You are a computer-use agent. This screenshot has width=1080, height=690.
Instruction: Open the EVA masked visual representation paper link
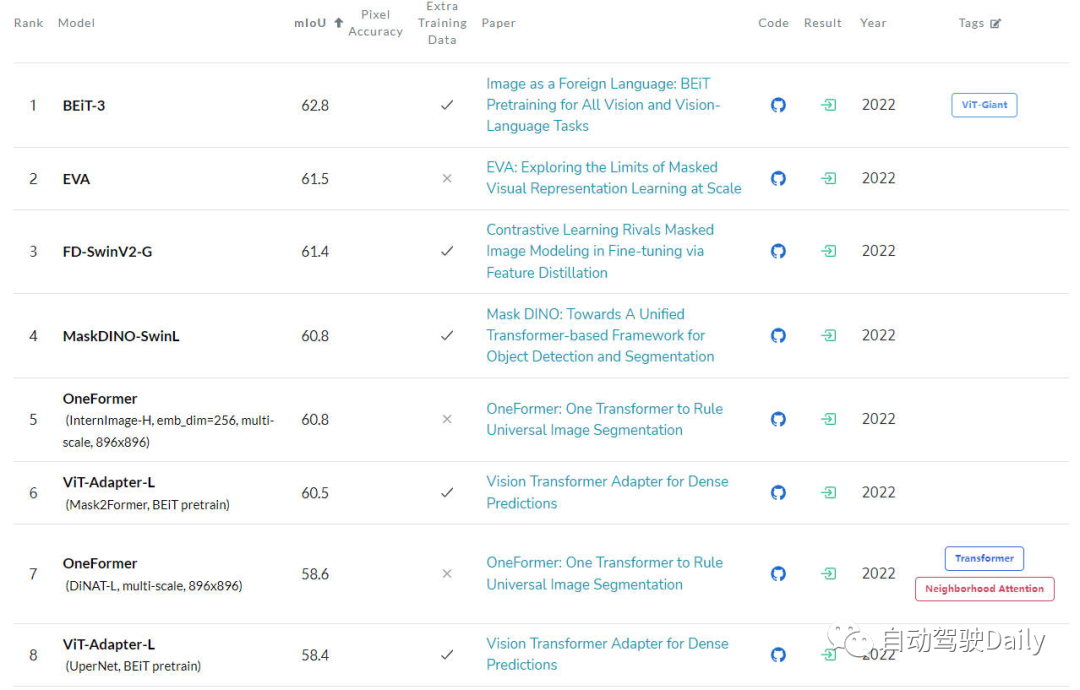point(613,178)
